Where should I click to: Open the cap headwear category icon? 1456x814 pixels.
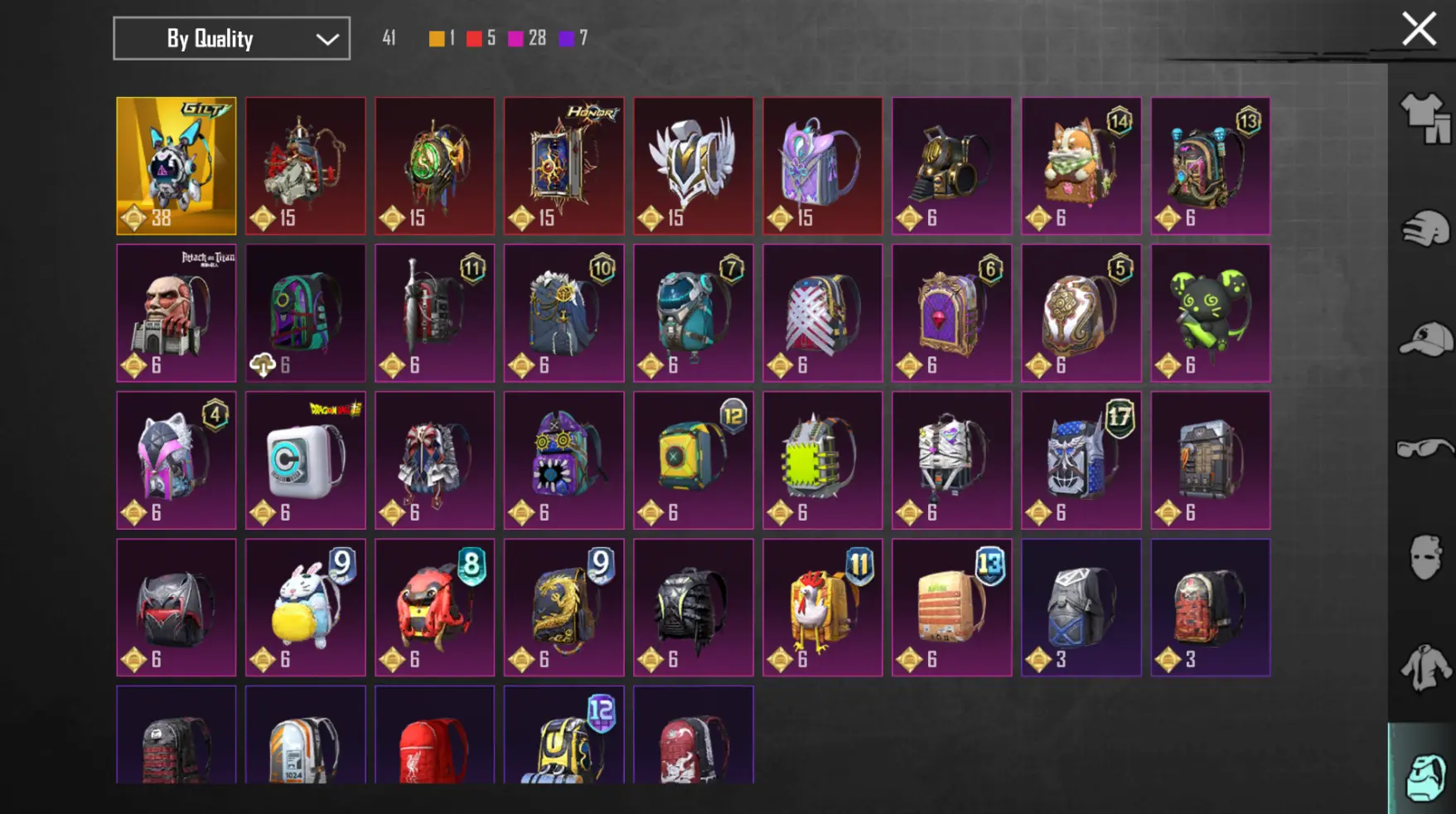tap(1425, 339)
